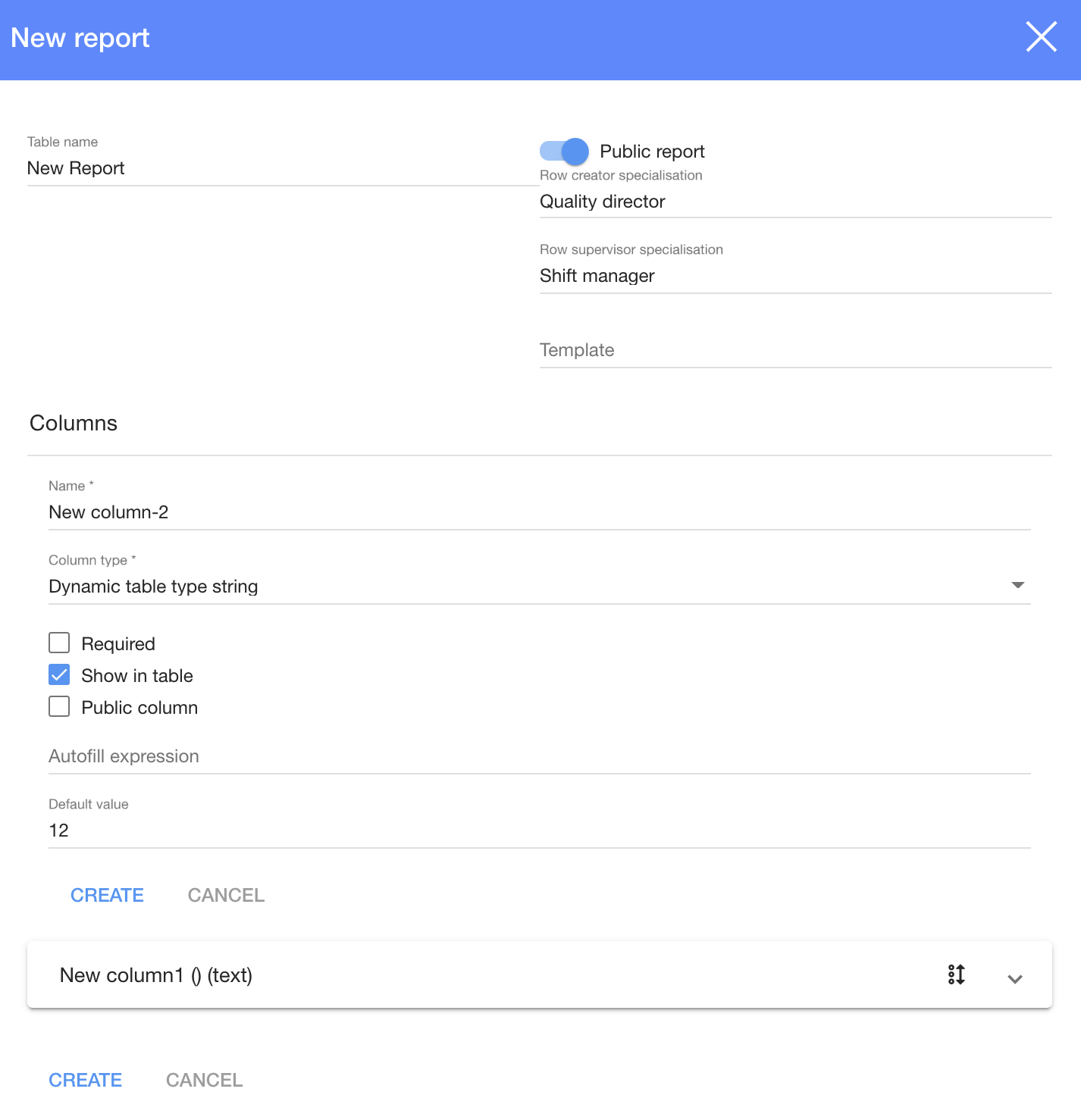The image size is (1081, 1120).
Task: Open Row supervisor specialisation selector
Action: coord(794,276)
